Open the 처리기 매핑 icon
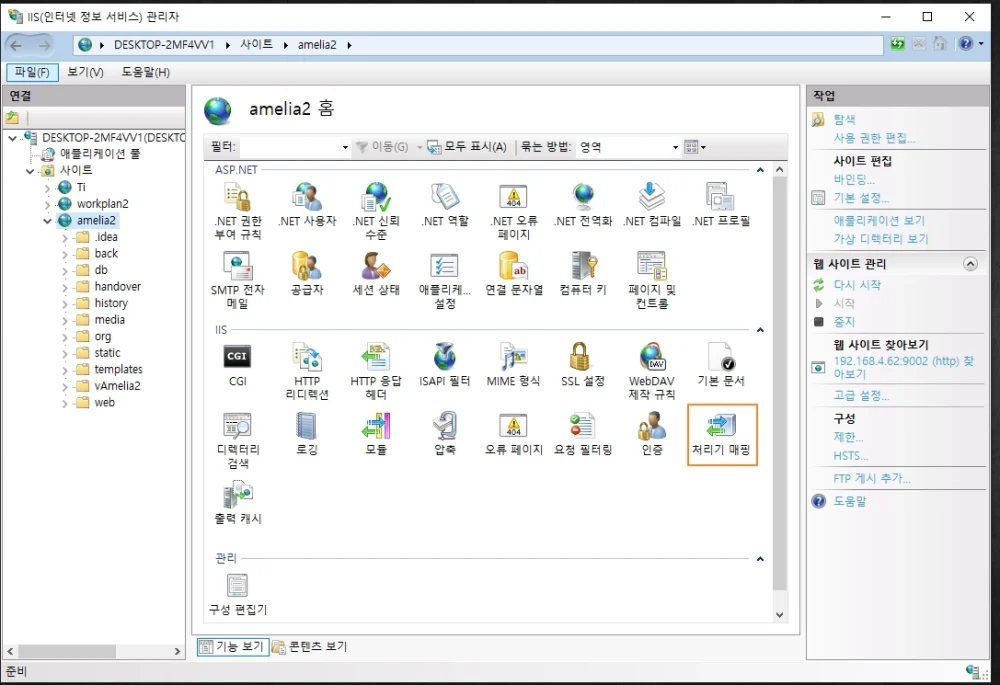This screenshot has height=685, width=1000. pyautogui.click(x=721, y=434)
